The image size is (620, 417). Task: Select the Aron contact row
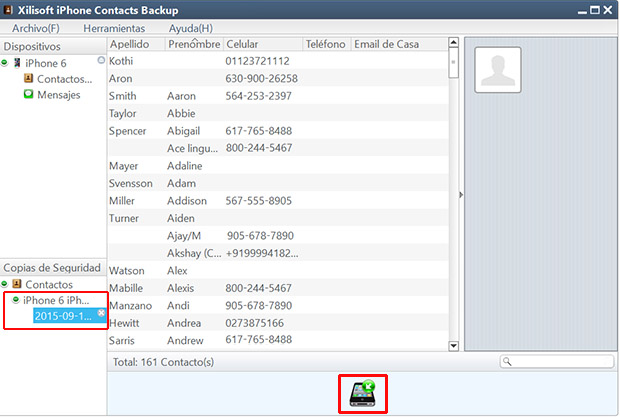278,79
